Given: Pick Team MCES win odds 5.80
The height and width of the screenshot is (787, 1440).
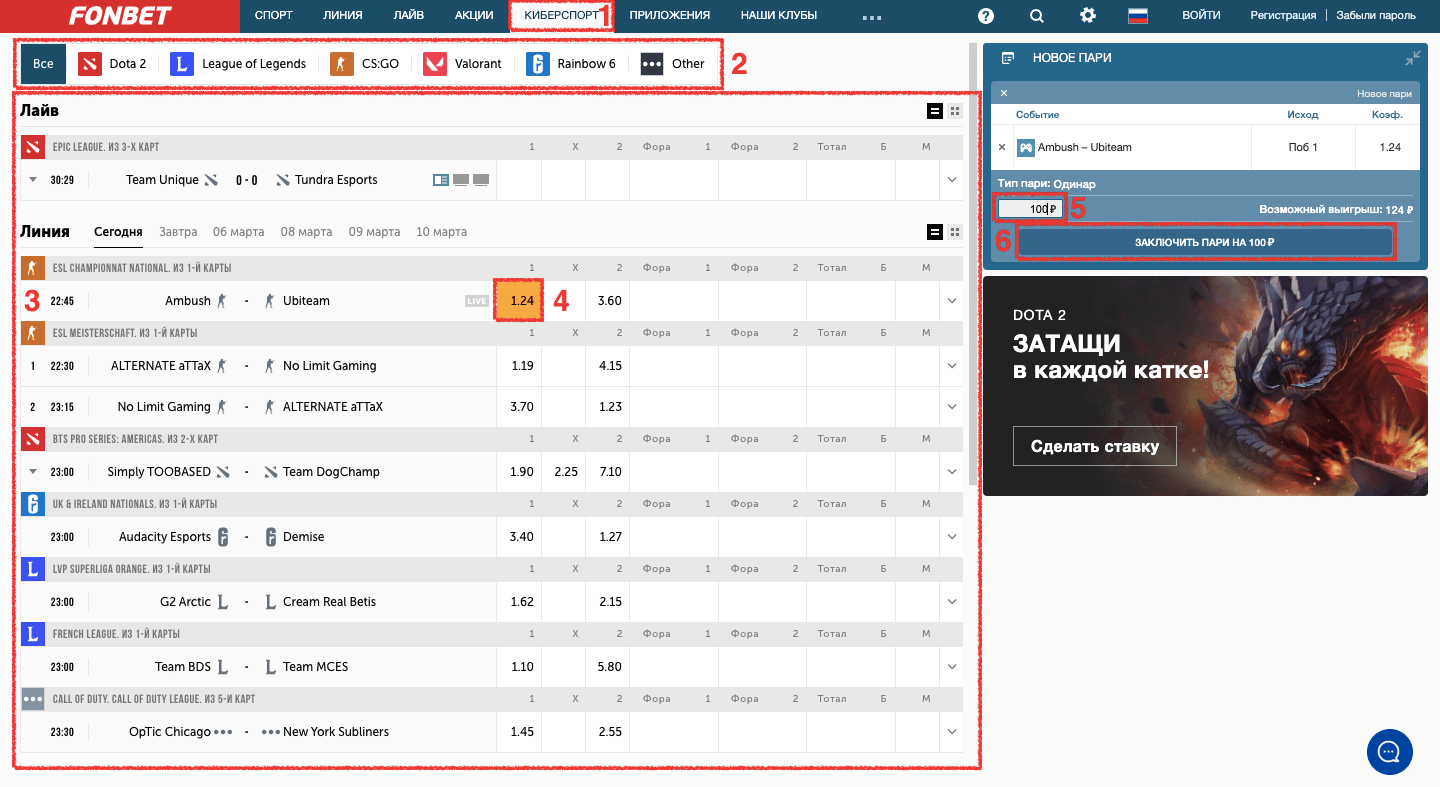Looking at the screenshot, I should pos(610,667).
